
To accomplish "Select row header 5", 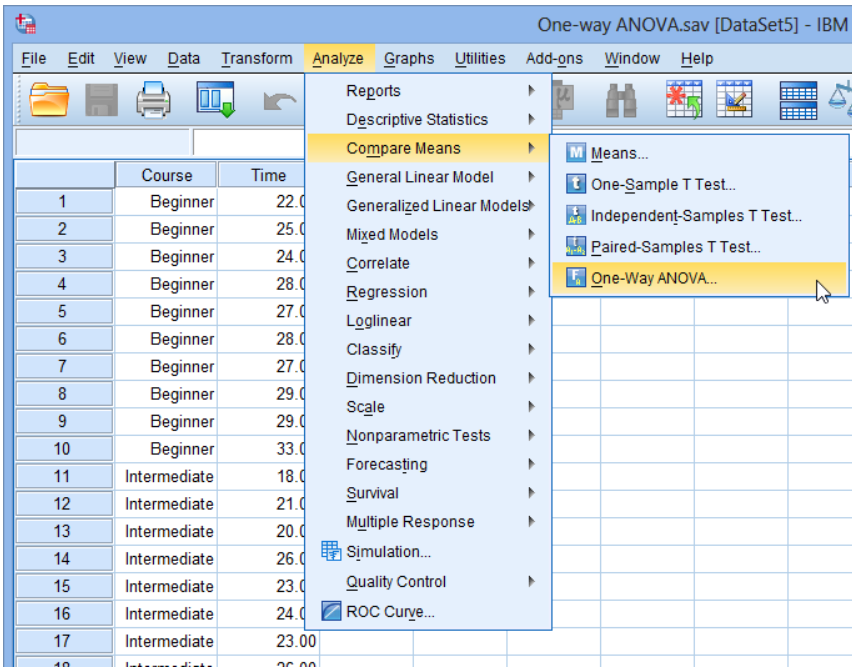I will click(64, 311).
